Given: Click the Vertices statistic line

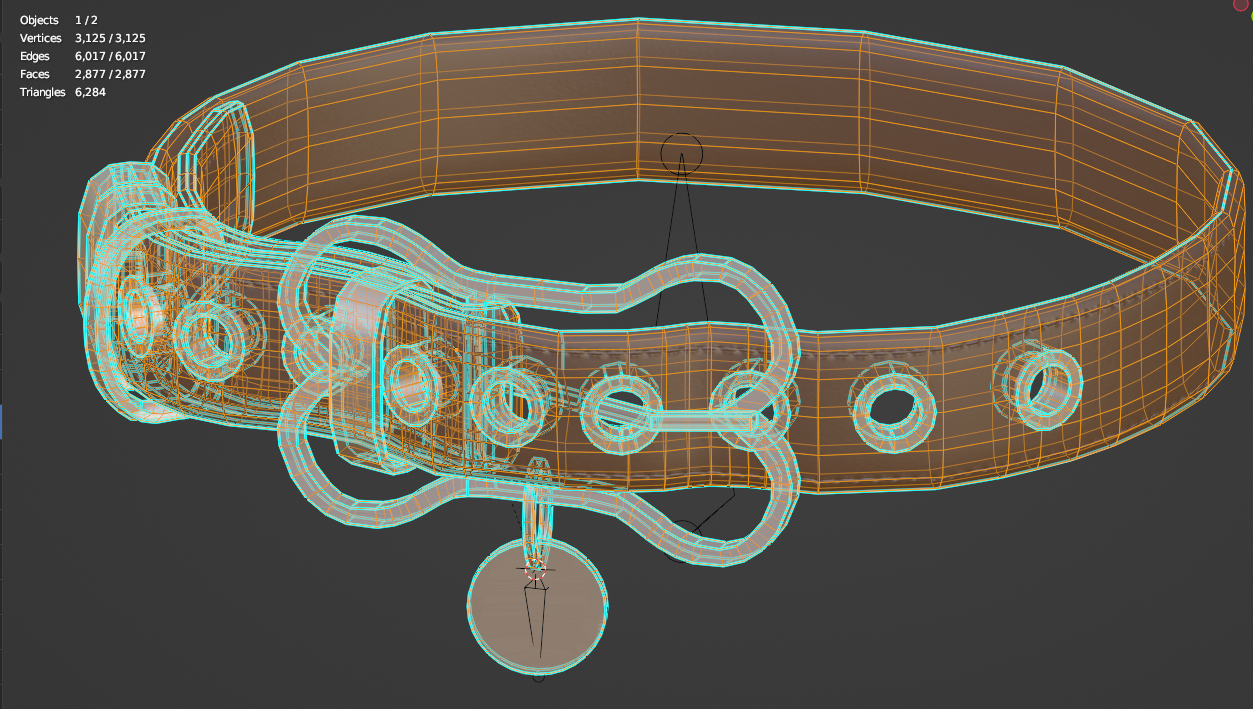Looking at the screenshot, I should point(83,38).
